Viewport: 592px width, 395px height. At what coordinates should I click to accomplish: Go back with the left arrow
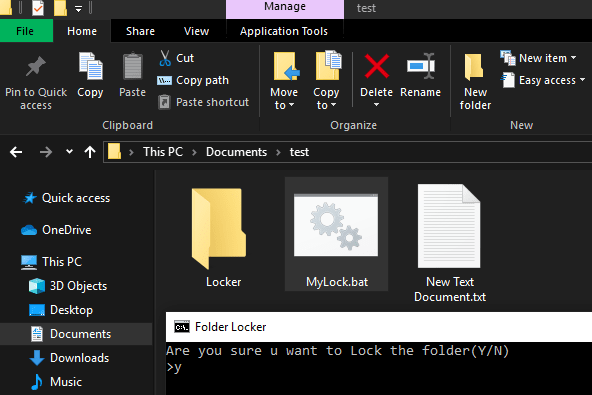click(x=16, y=152)
